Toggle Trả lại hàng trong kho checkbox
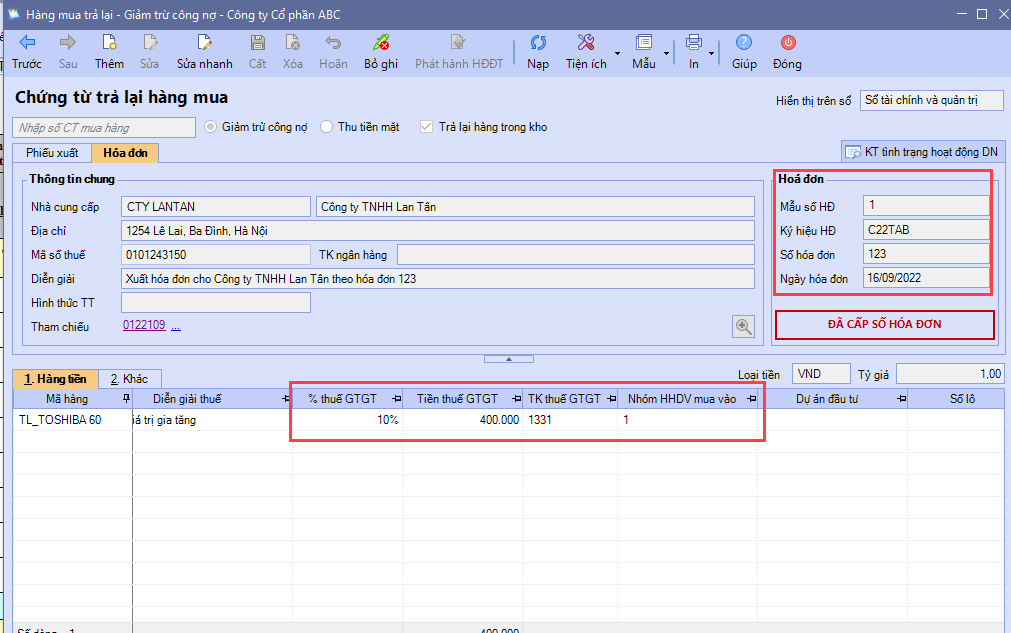 [427, 127]
